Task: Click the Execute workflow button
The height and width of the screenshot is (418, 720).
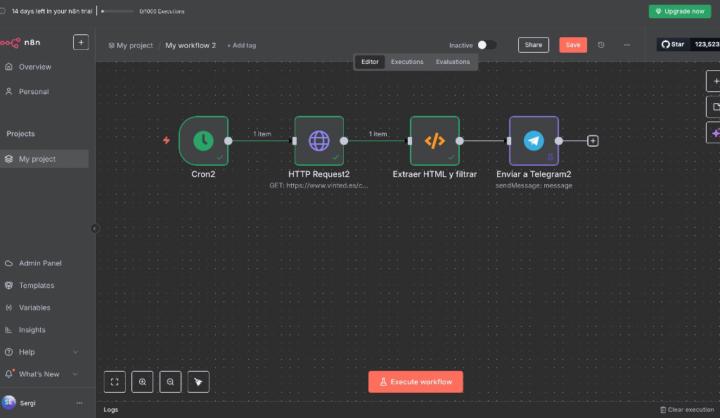Action: 415,382
